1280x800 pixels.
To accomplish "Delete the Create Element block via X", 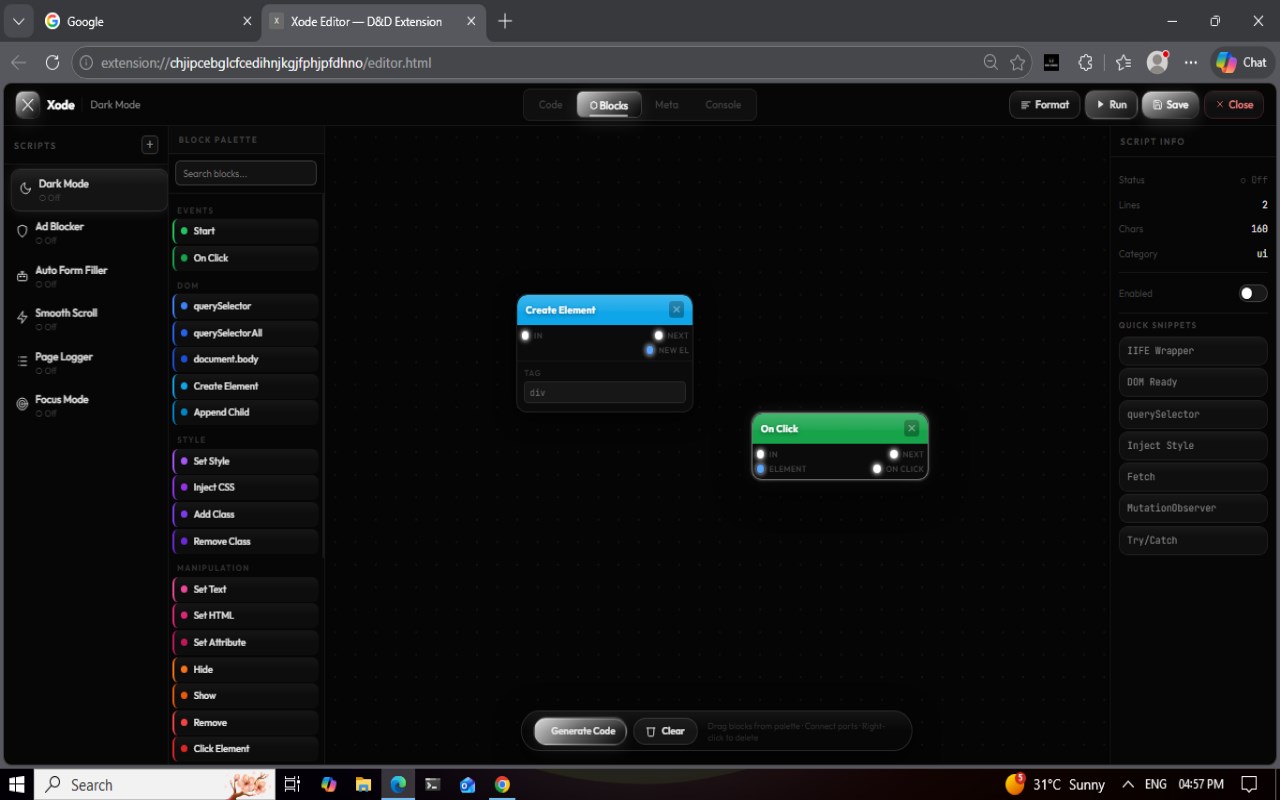I will pyautogui.click(x=677, y=310).
